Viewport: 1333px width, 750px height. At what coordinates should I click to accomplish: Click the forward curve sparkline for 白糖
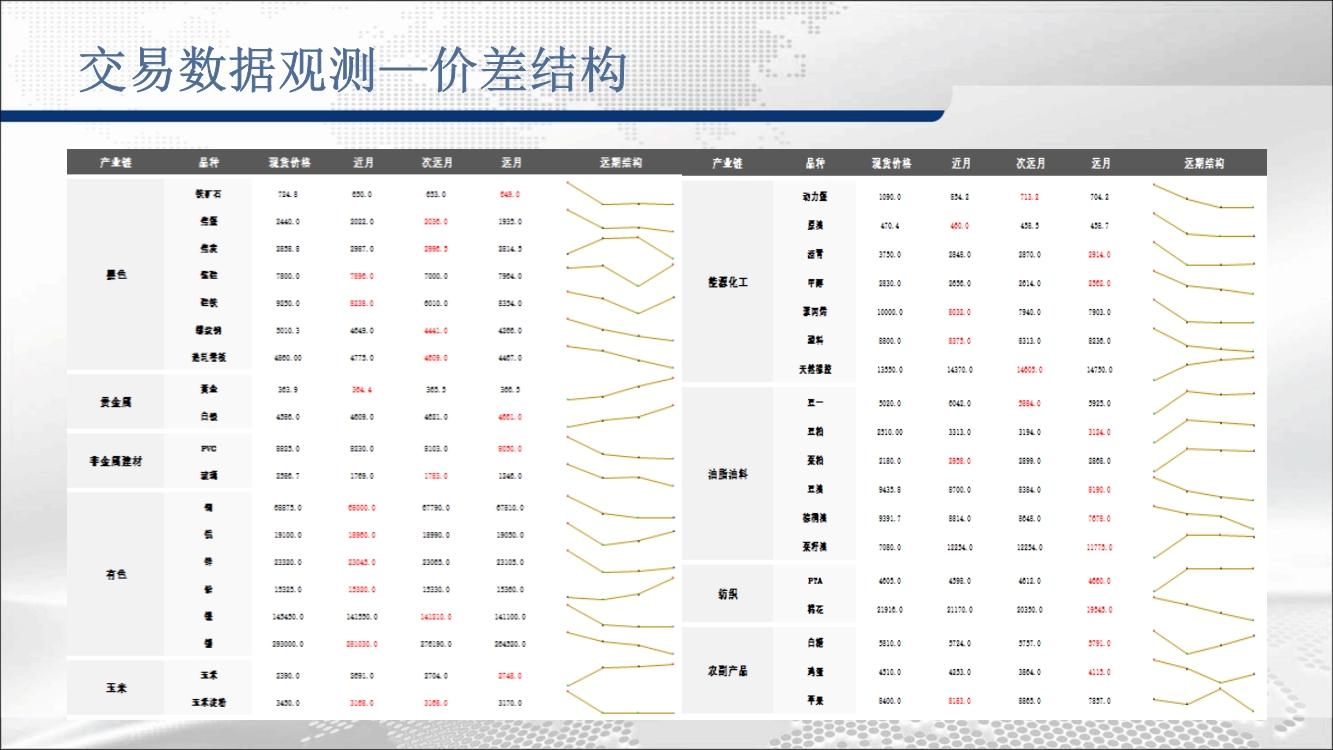point(1203,642)
